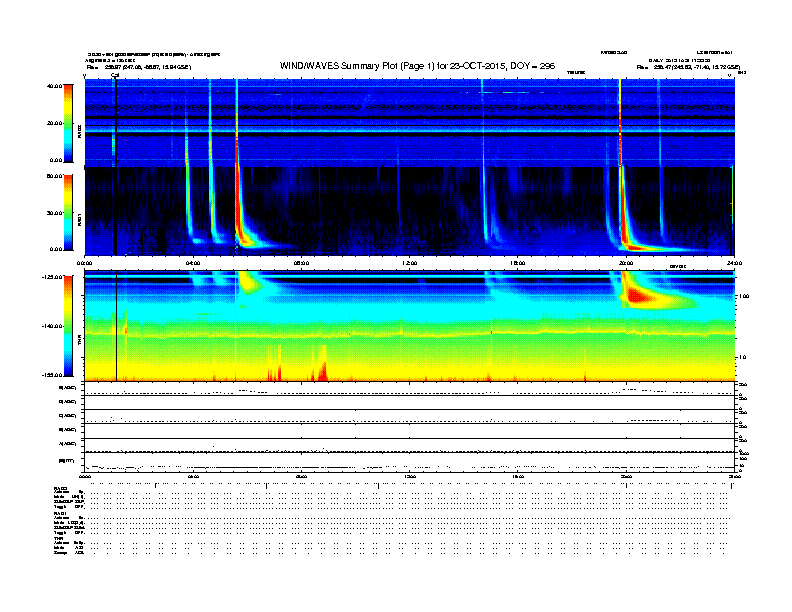
Task: Click the RAD1 color scale bar
Action: 68,213
